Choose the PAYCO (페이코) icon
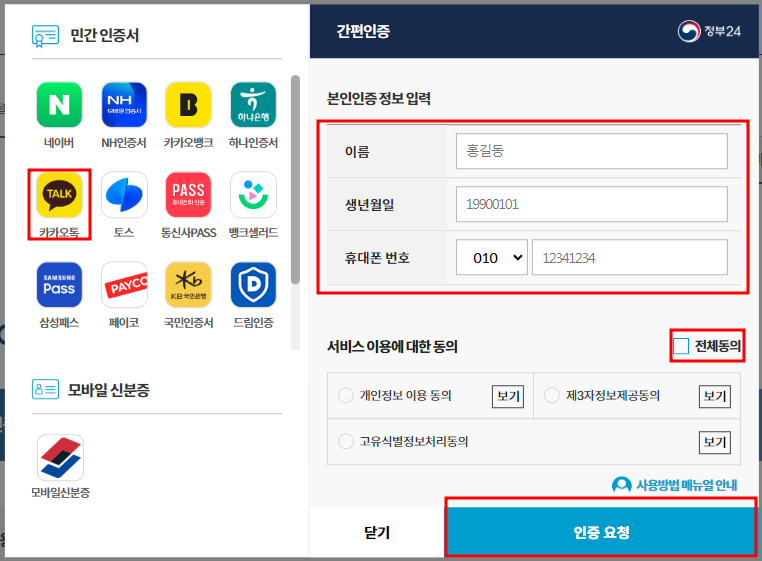This screenshot has height=561, width=762. point(124,285)
